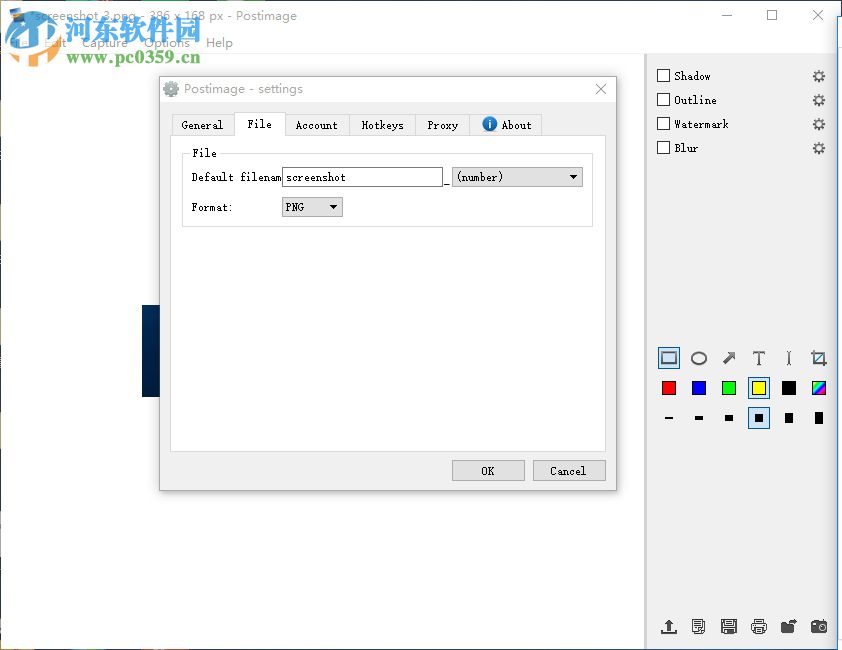The image size is (842, 650).
Task: Enable the Watermark checkbox
Action: (663, 123)
